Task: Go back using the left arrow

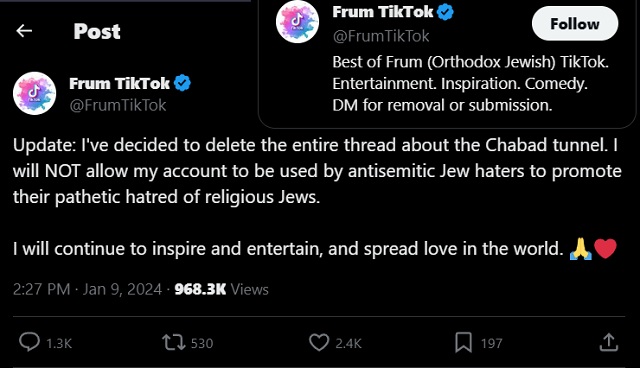Action: 24,31
